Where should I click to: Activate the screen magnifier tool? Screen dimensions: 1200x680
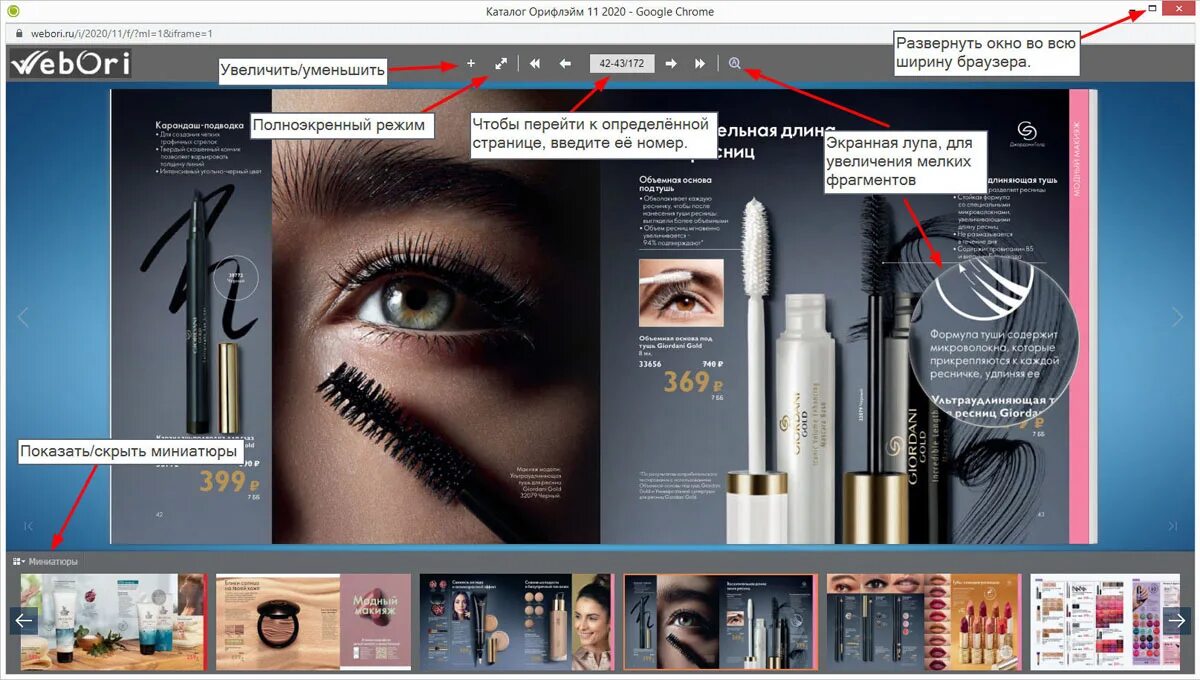pyautogui.click(x=735, y=63)
